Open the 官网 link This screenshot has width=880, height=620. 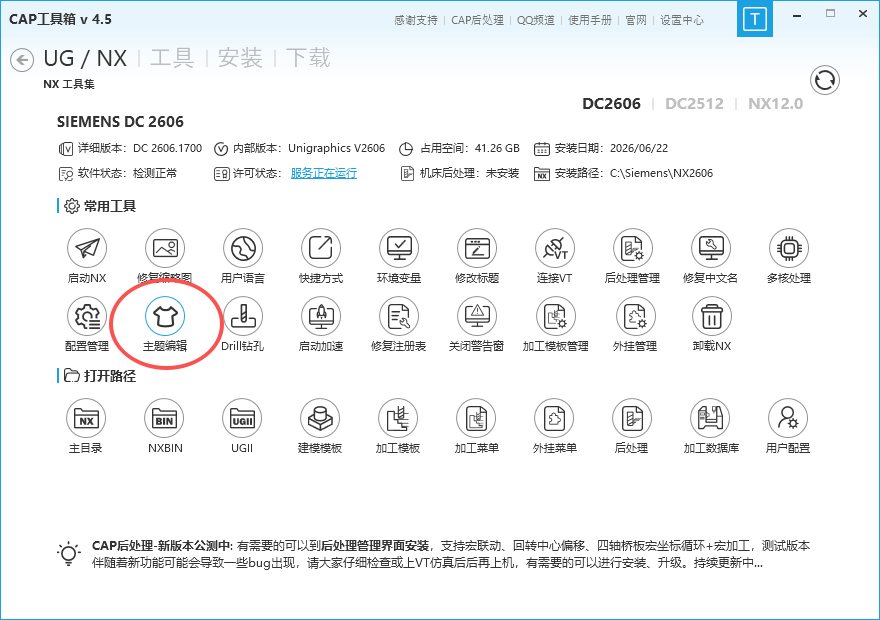[x=636, y=20]
